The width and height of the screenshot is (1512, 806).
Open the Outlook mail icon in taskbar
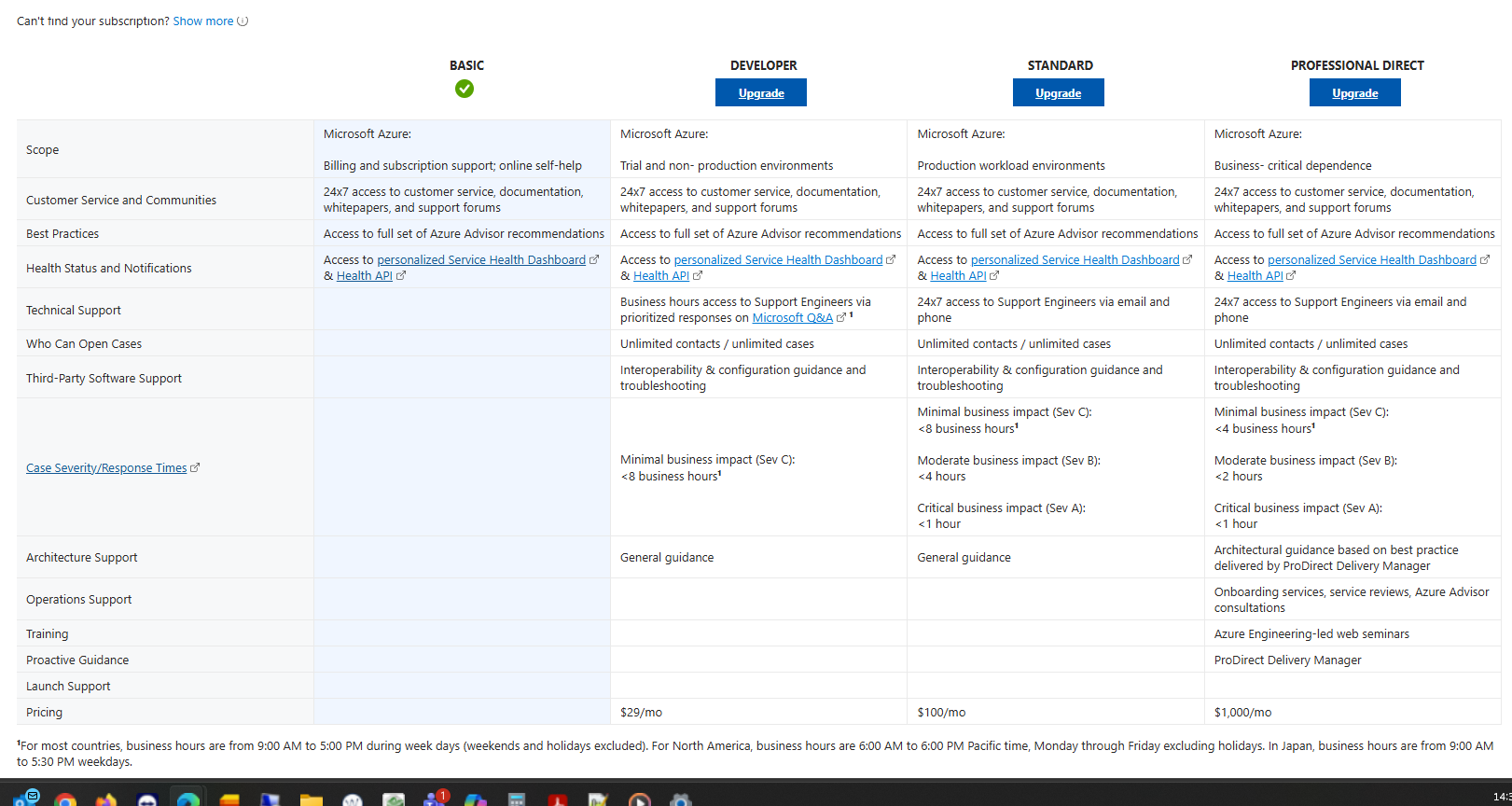(26, 799)
